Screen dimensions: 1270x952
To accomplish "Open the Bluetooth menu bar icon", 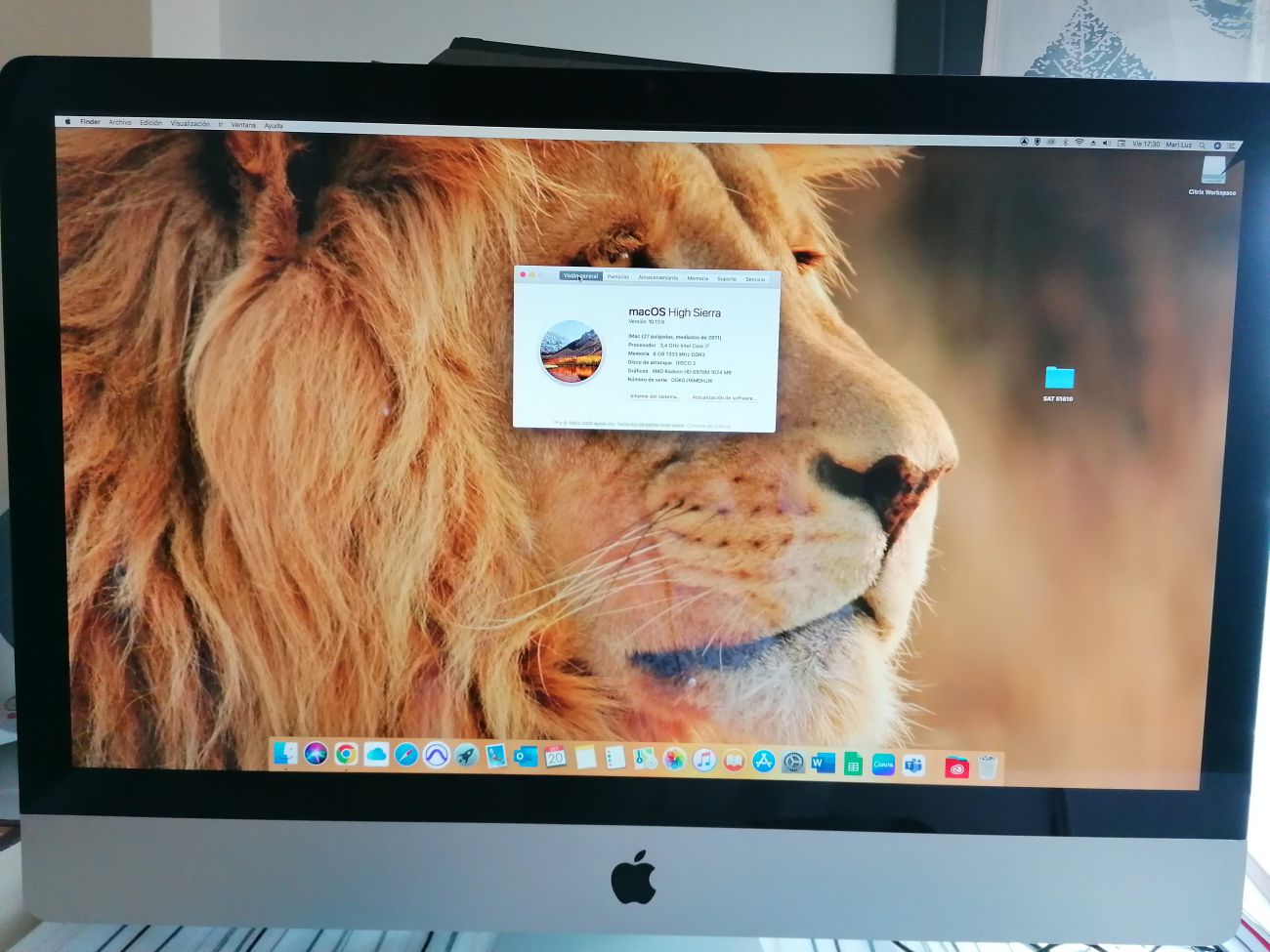I will point(1065,143).
